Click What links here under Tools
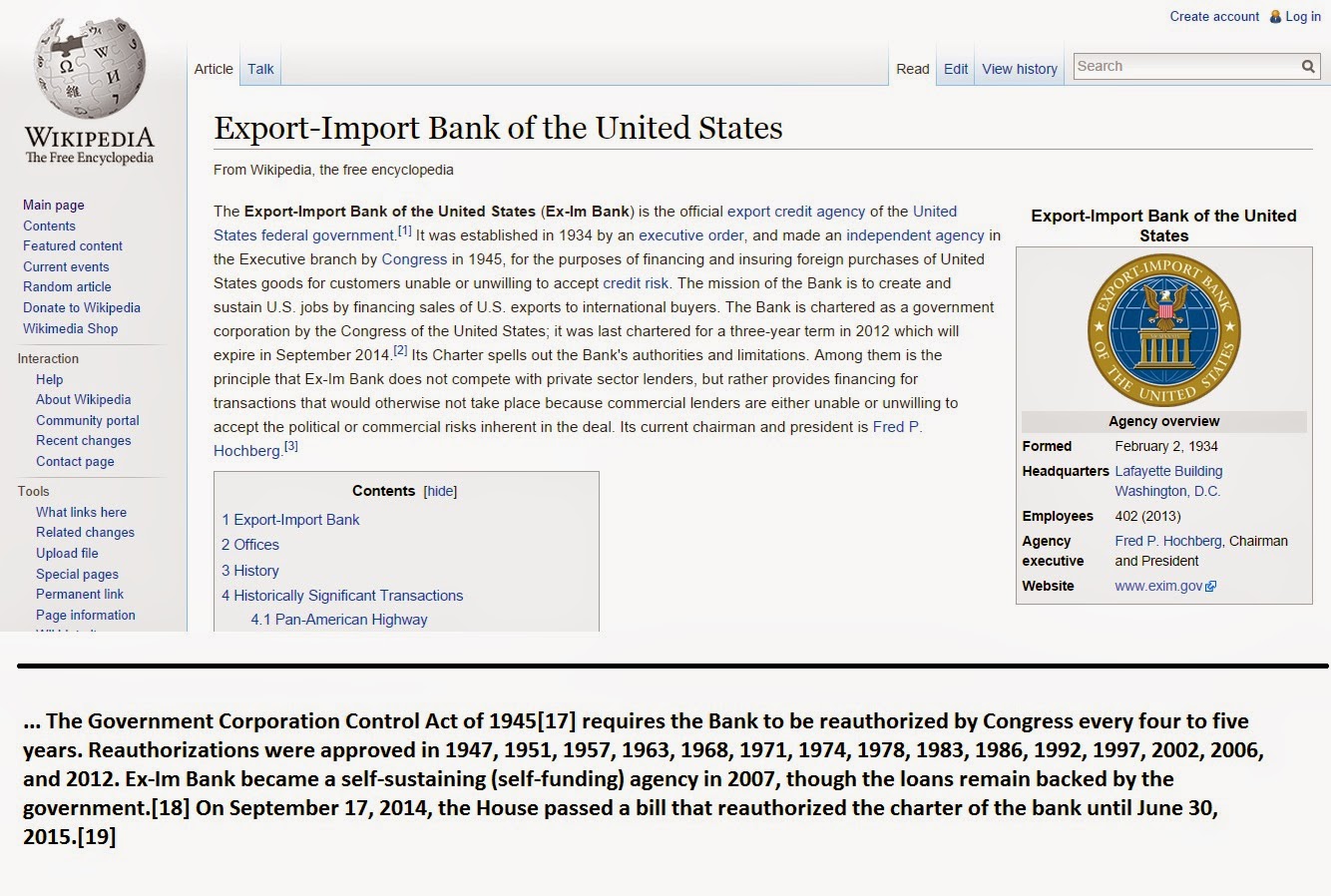The width and height of the screenshot is (1331, 896). click(x=82, y=512)
